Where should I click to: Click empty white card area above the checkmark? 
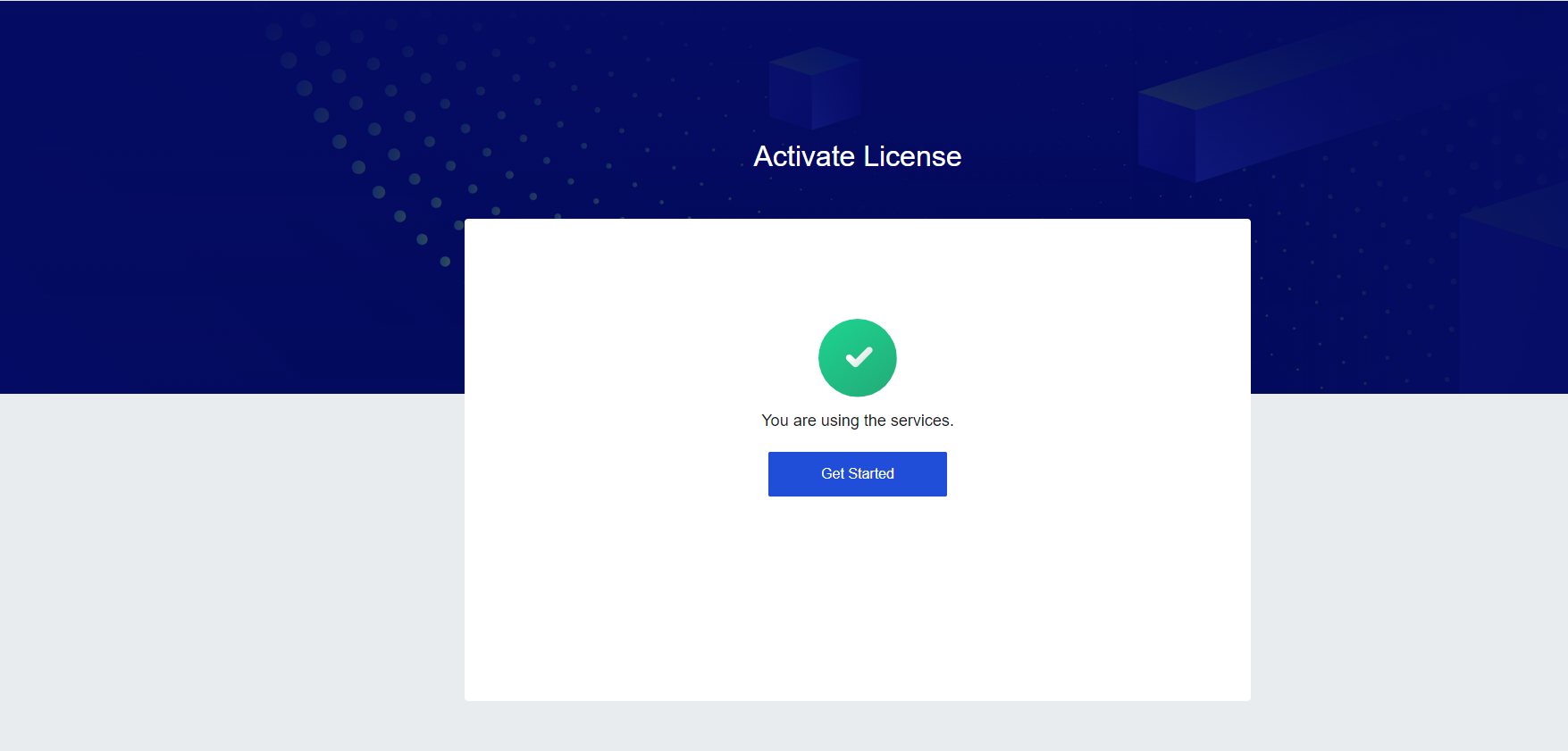point(857,268)
